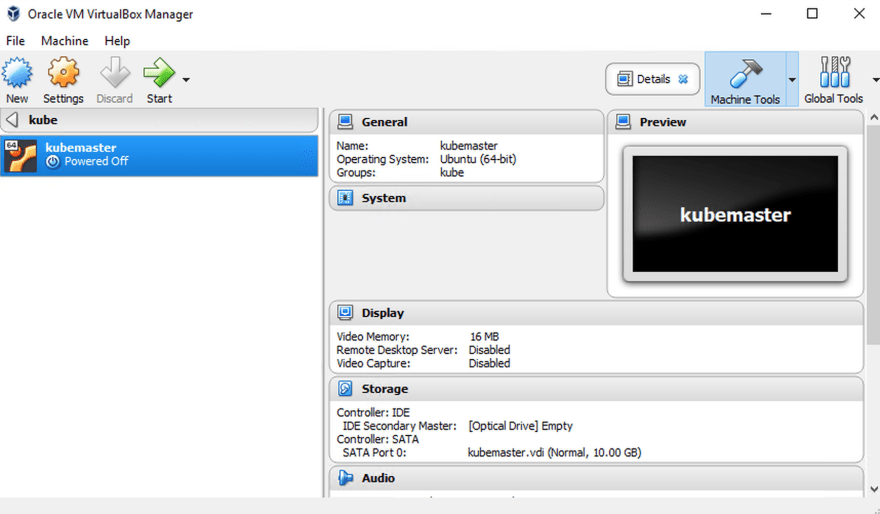
Task: Open the Audio section header
Action: tap(596, 478)
